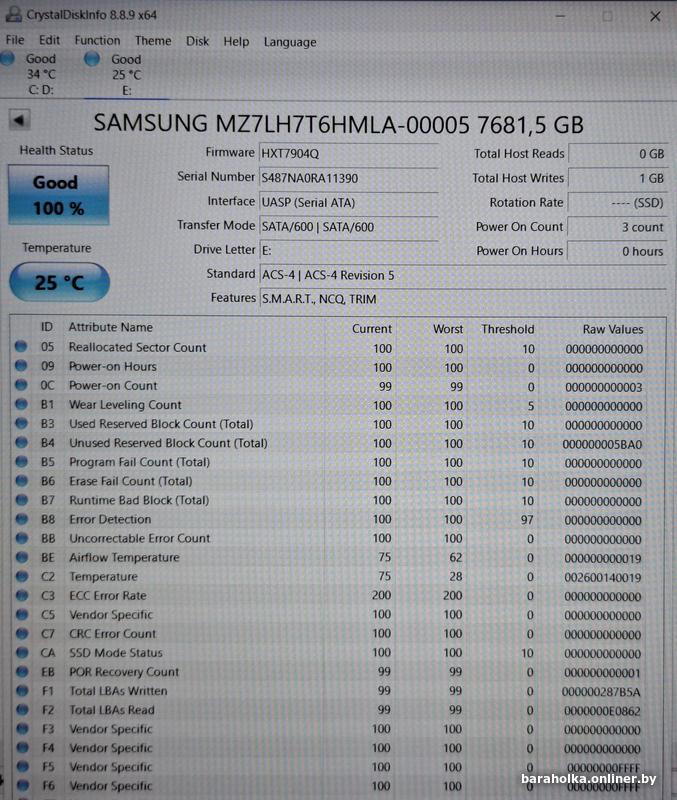Click status icon for F3 Vendor Specific

coord(22,729)
